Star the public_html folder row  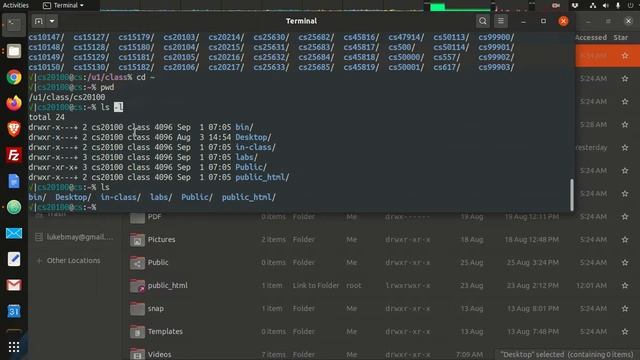click(x=625, y=285)
